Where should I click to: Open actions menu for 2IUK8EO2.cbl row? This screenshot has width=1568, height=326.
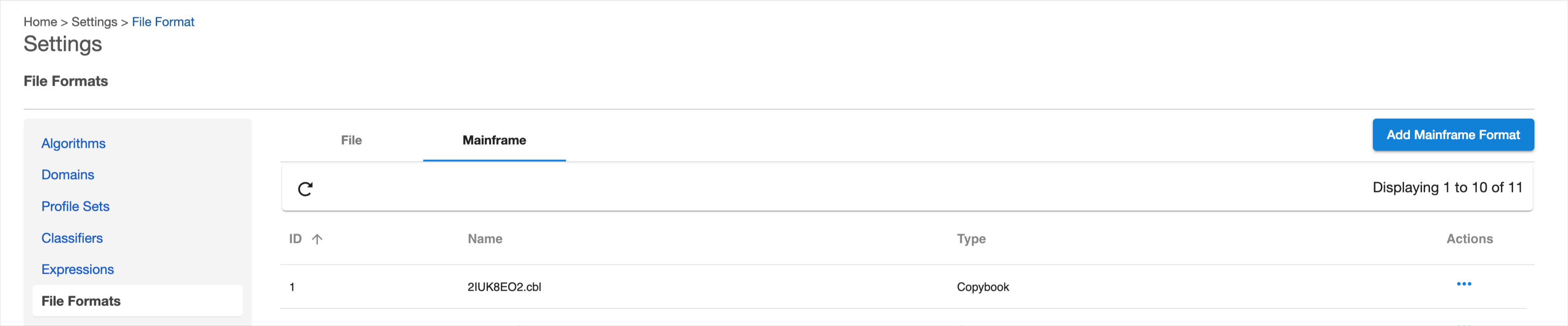pos(1464,284)
